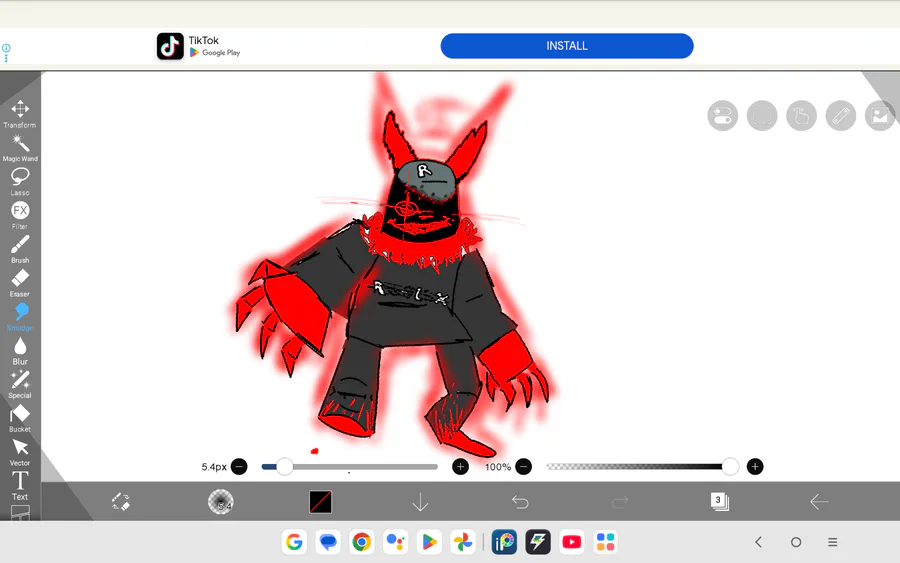Open the layers panel showing 3
This screenshot has width=900, height=563.
[719, 502]
